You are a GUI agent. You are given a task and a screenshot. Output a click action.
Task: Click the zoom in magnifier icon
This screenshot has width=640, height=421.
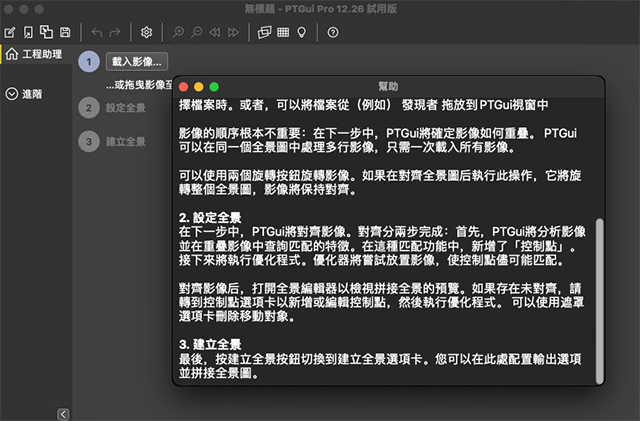[178, 32]
